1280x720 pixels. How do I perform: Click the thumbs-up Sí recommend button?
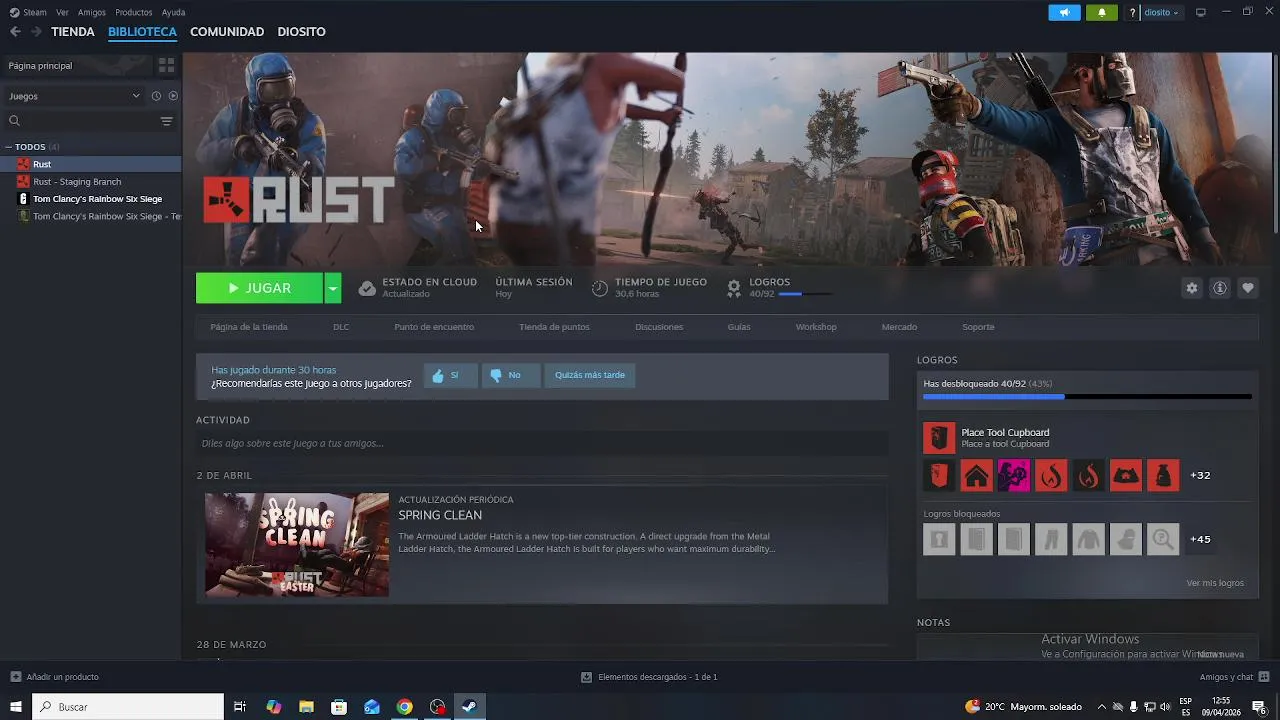450,375
